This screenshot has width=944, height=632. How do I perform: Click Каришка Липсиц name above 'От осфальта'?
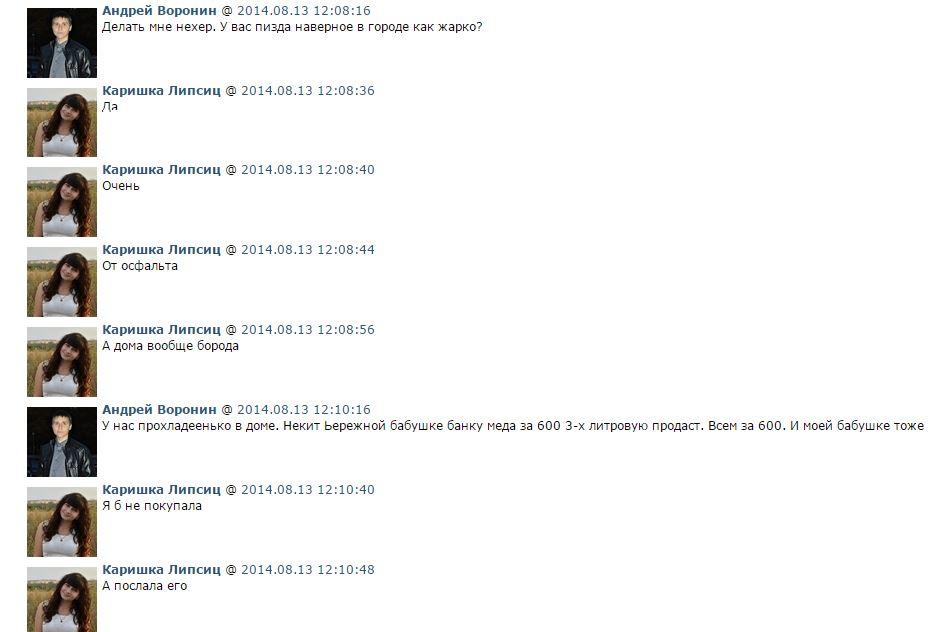pos(161,250)
